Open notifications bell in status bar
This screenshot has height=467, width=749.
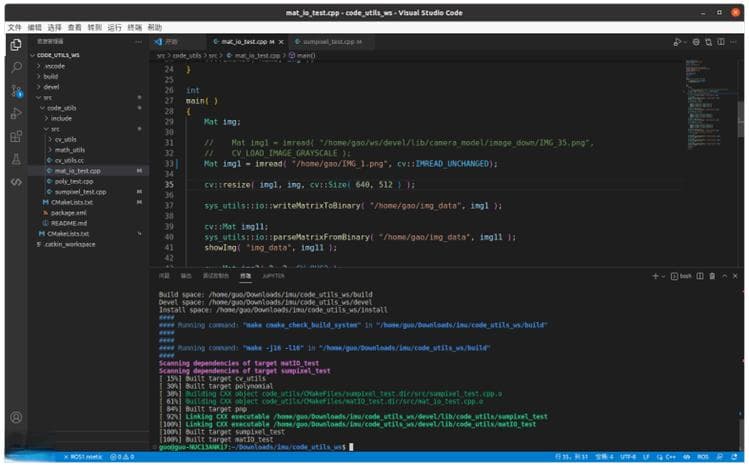(734, 457)
